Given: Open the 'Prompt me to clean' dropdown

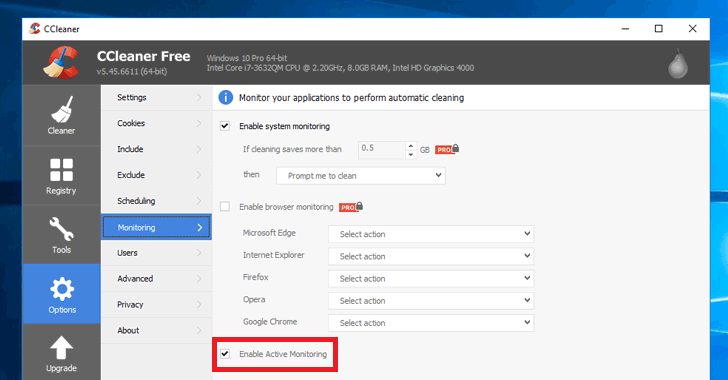Looking at the screenshot, I should [361, 176].
